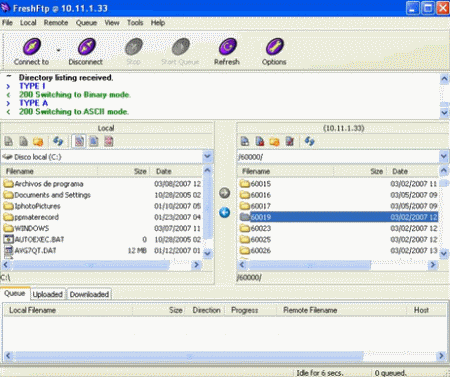The height and width of the screenshot is (377, 450).
Task: Click the AUTOEXEC.BAT file icon
Action: coord(8,239)
